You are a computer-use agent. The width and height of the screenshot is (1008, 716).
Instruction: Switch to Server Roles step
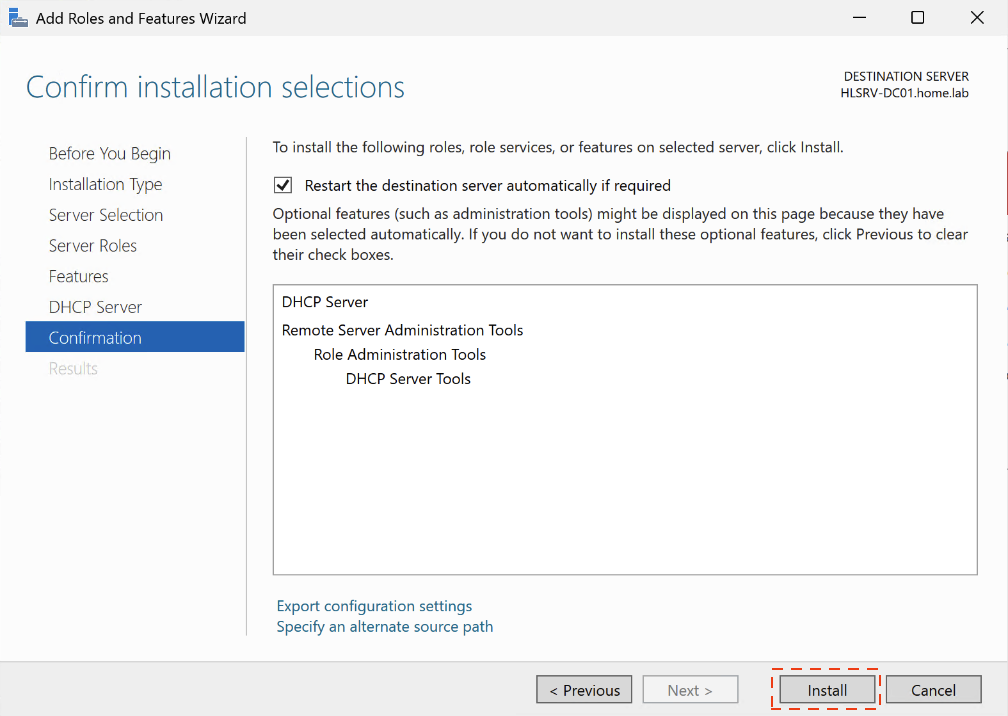(x=92, y=246)
